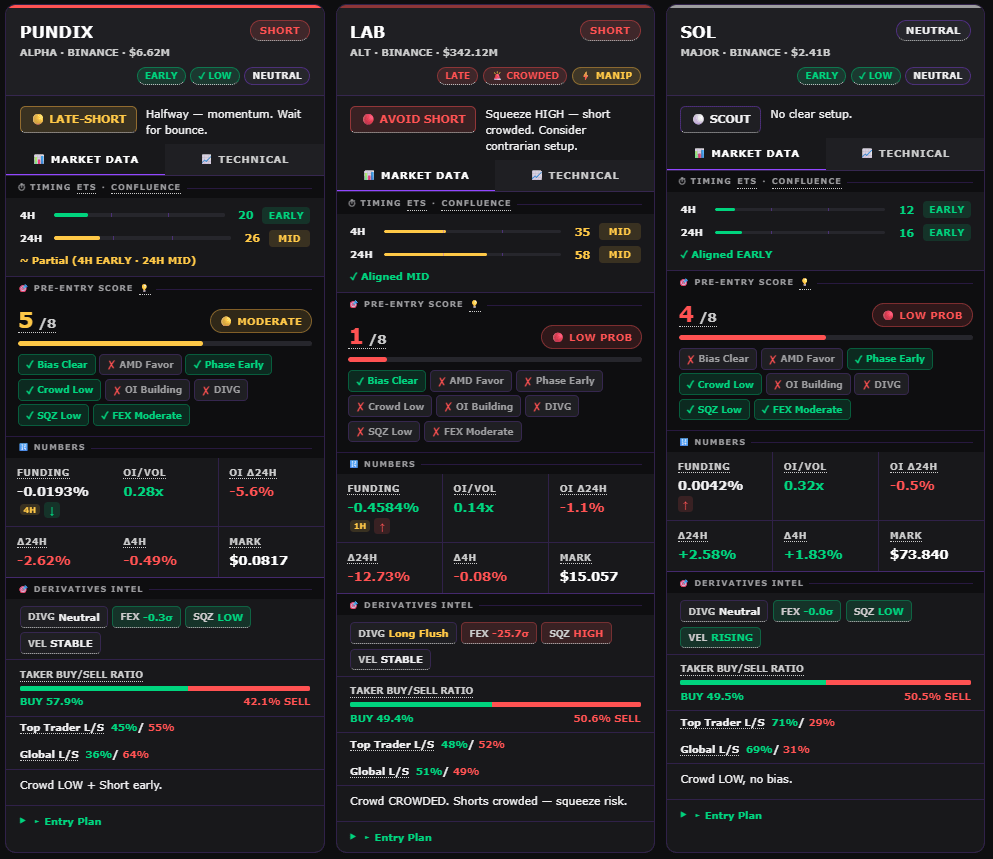The width and height of the screenshot is (993, 859).
Task: Expand Entry Plan on PUNDIX card
Action: click(x=61, y=822)
